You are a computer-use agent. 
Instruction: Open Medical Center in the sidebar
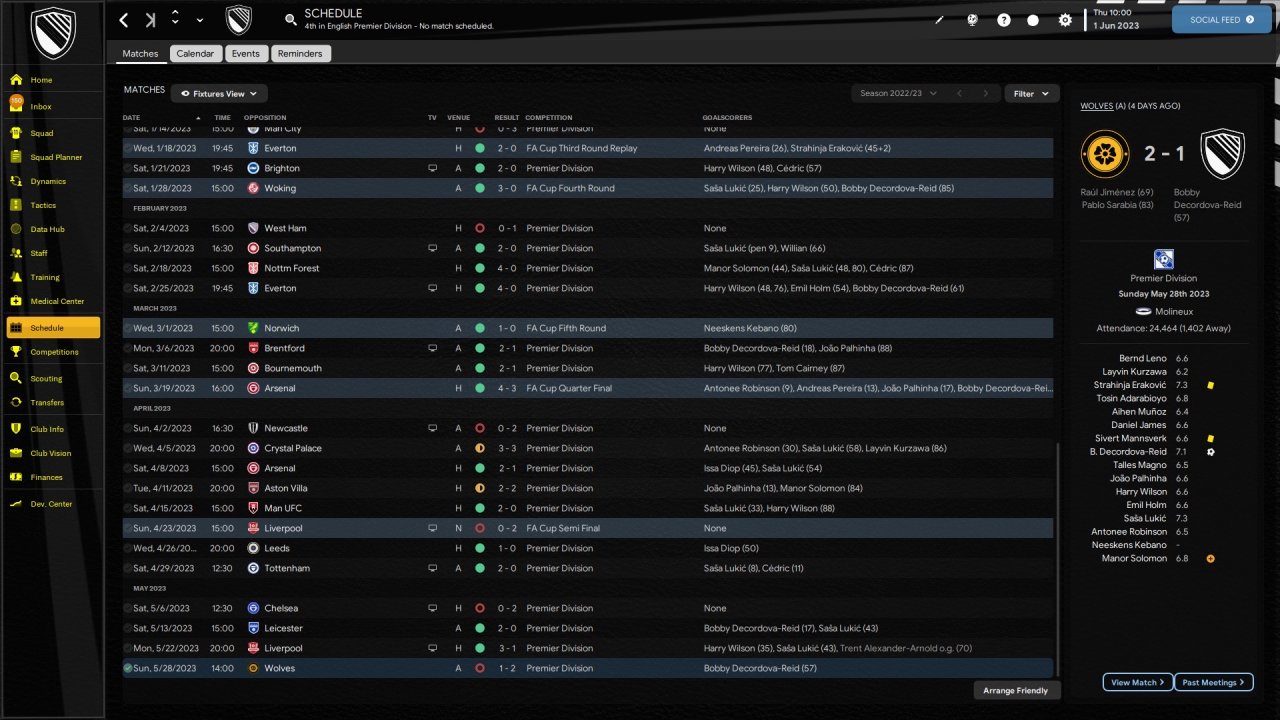click(53, 301)
